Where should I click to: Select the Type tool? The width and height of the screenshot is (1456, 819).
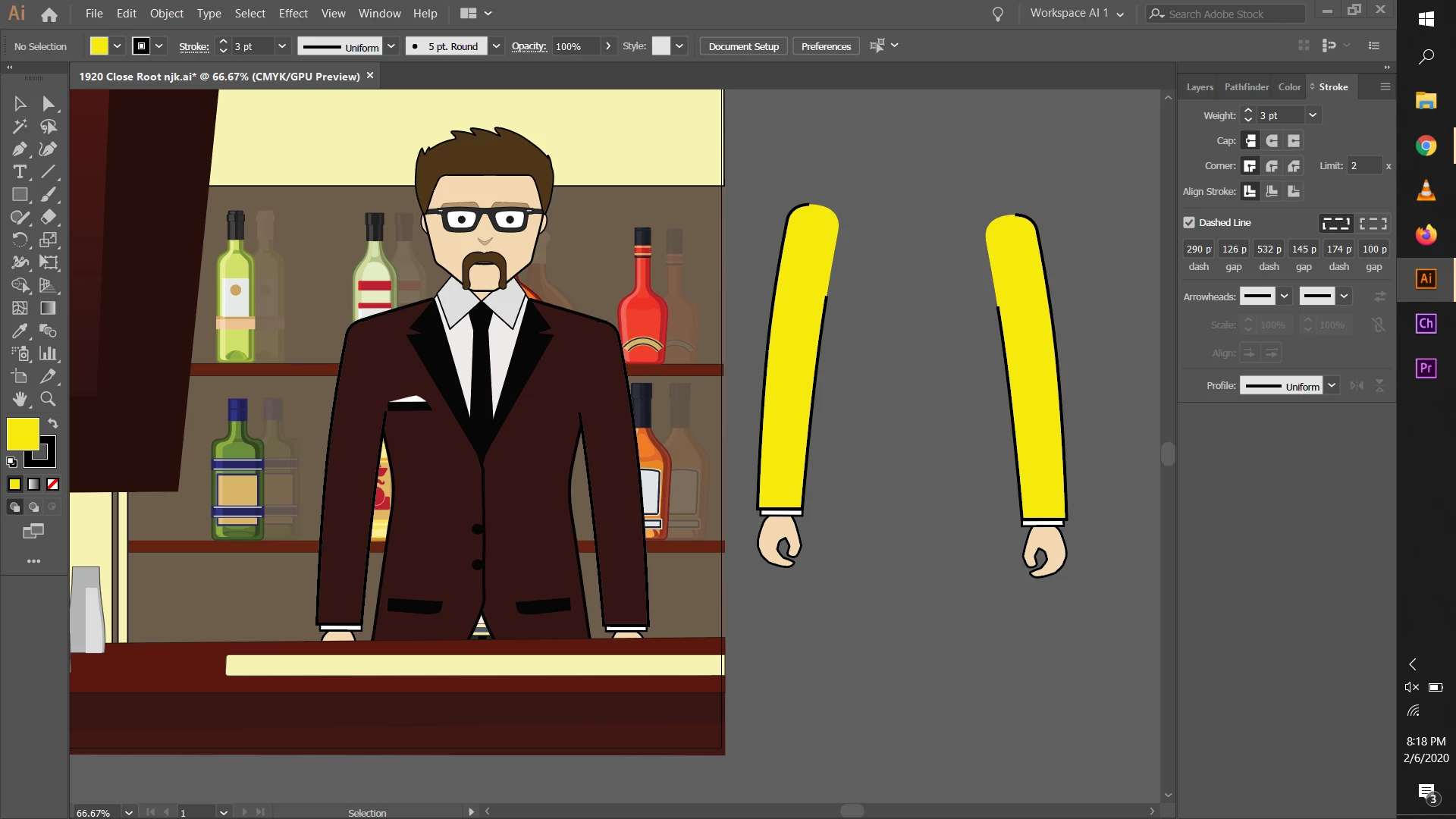(20, 172)
